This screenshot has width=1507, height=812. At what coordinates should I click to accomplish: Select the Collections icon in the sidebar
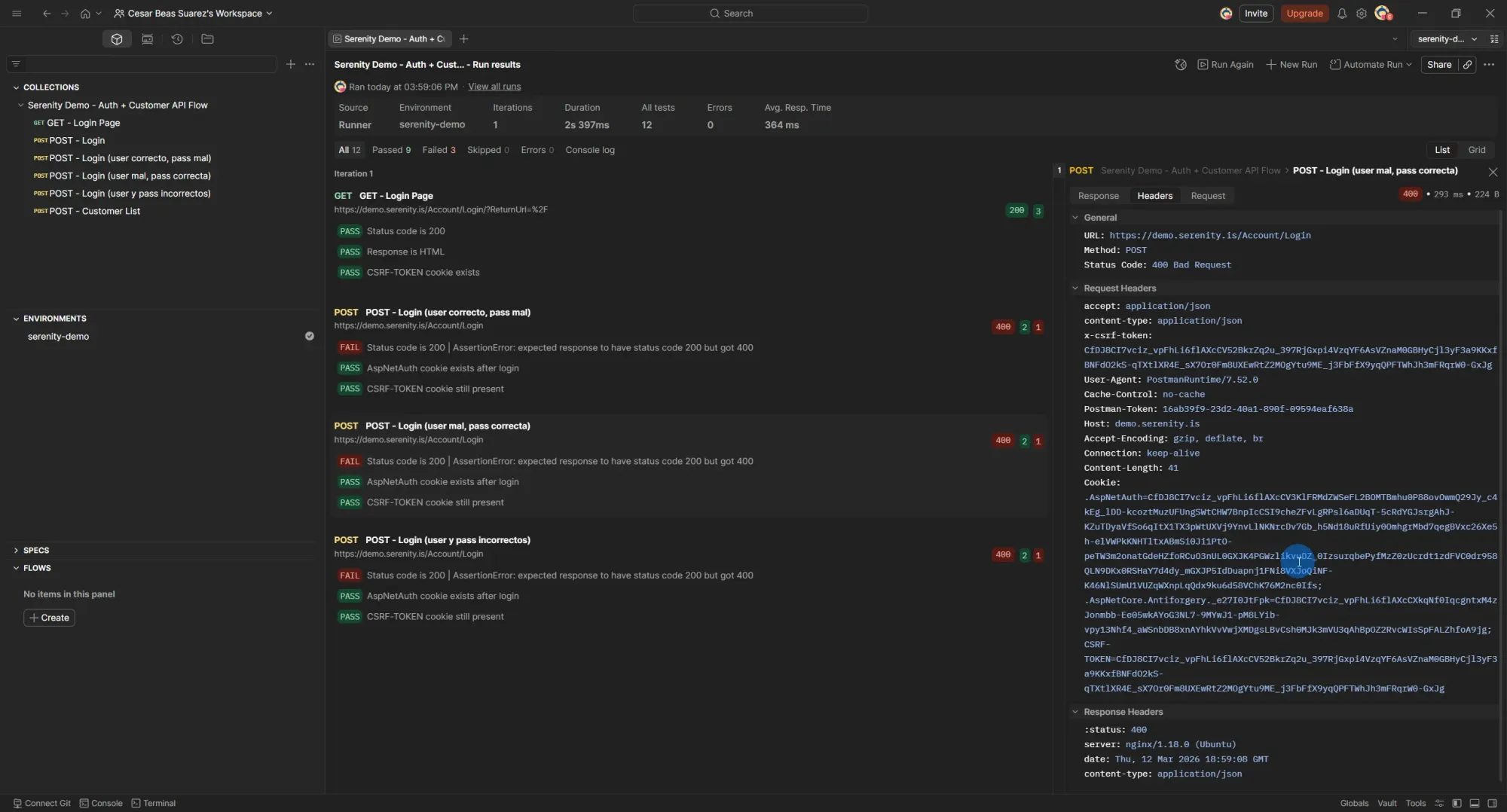pyautogui.click(x=117, y=38)
